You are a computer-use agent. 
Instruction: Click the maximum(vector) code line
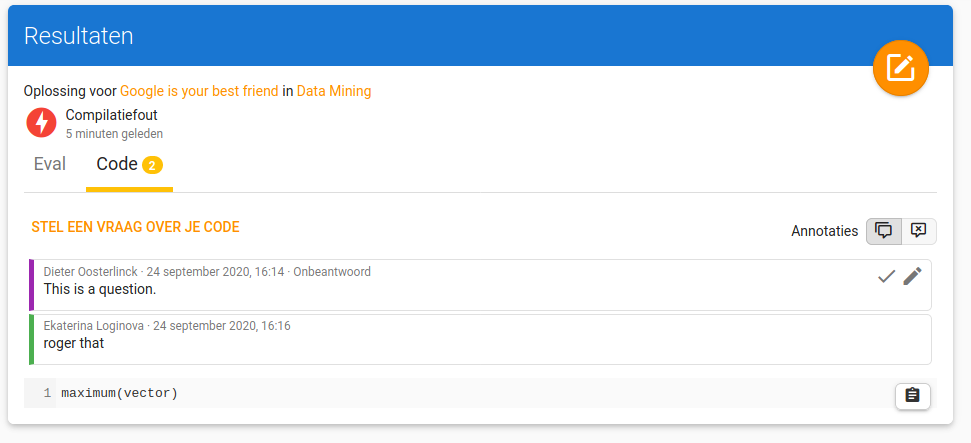click(x=119, y=393)
